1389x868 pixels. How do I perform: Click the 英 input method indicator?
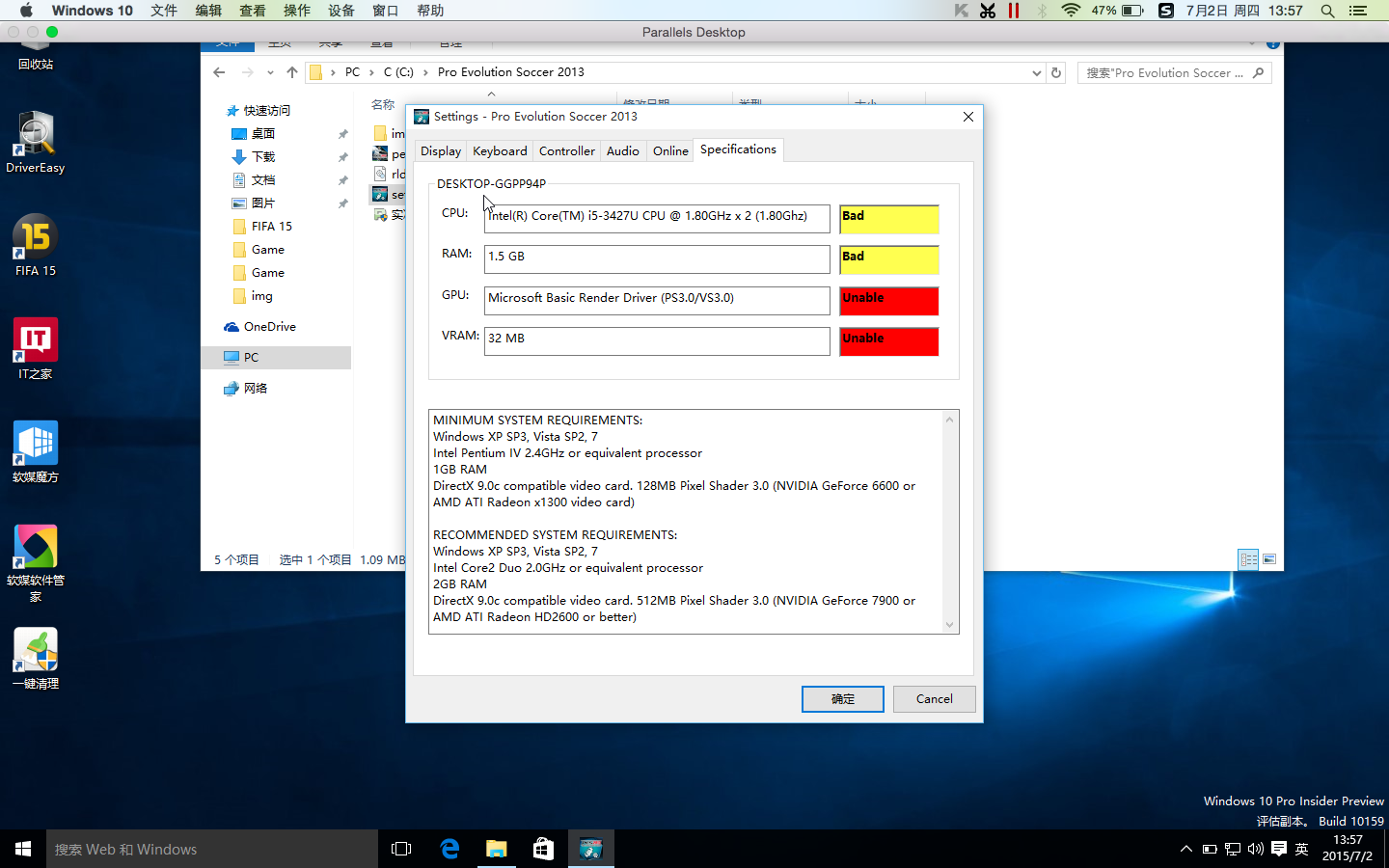[1301, 849]
